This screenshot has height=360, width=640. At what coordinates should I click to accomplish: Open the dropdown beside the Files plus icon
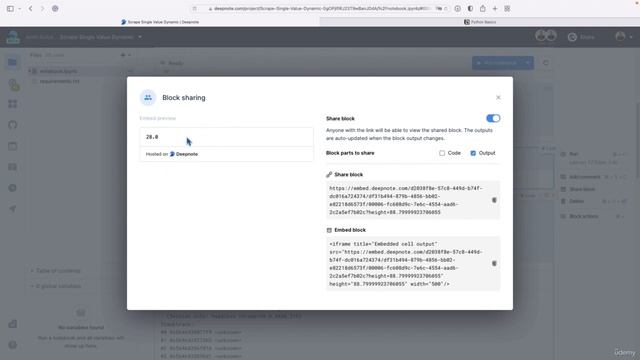click(x=130, y=55)
